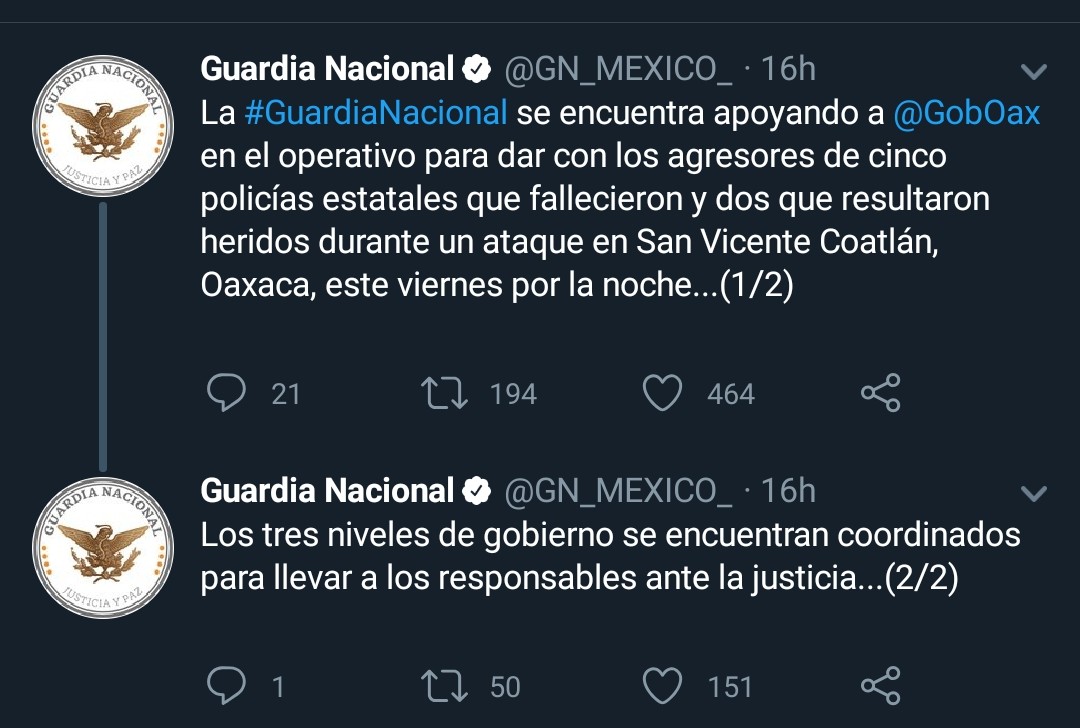Screen dimensions: 1080x728
Task: Reply to the second tweet (2/2)
Action: pyautogui.click(x=227, y=685)
